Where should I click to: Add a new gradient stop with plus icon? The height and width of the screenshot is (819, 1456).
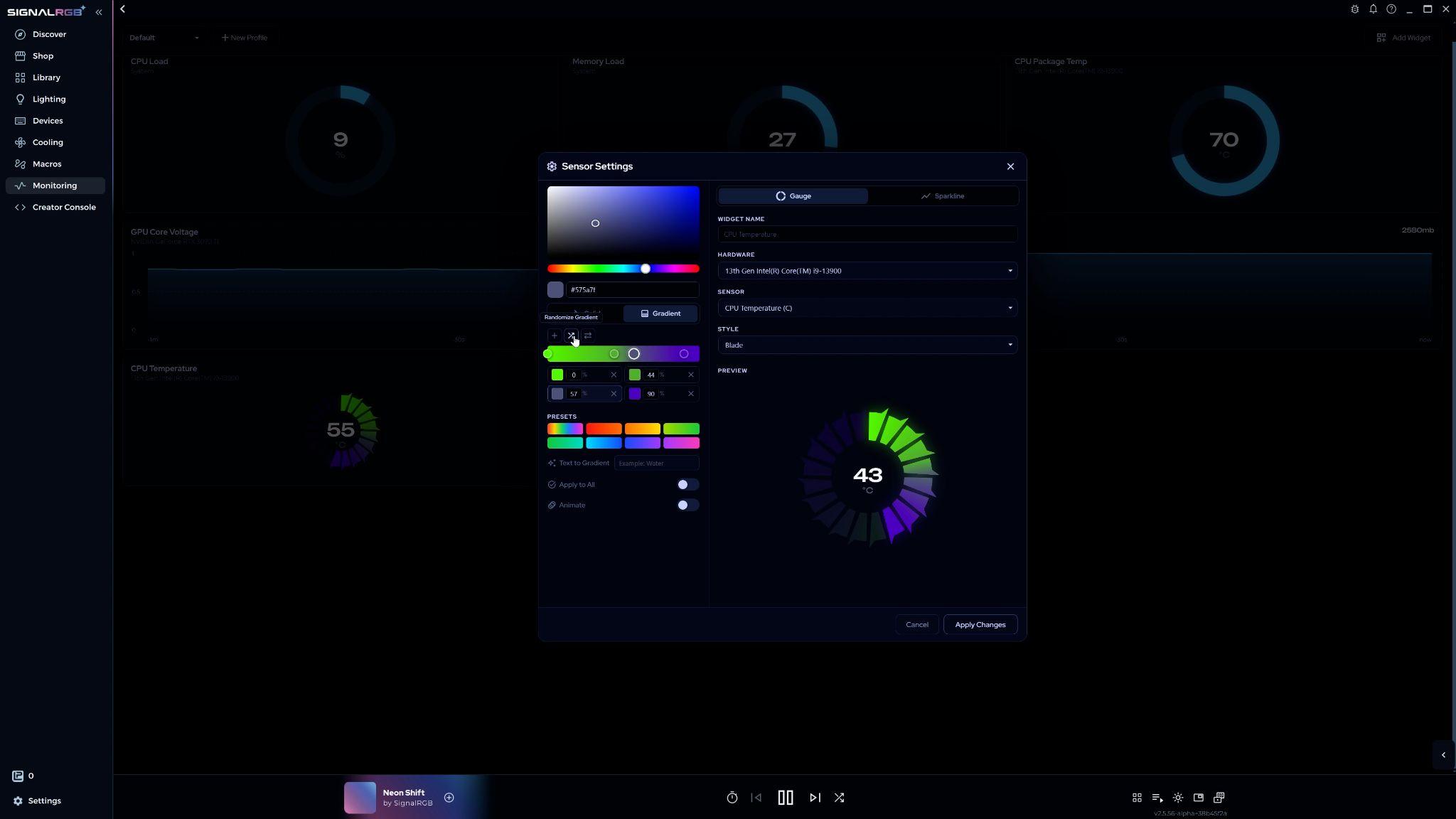pyautogui.click(x=555, y=336)
